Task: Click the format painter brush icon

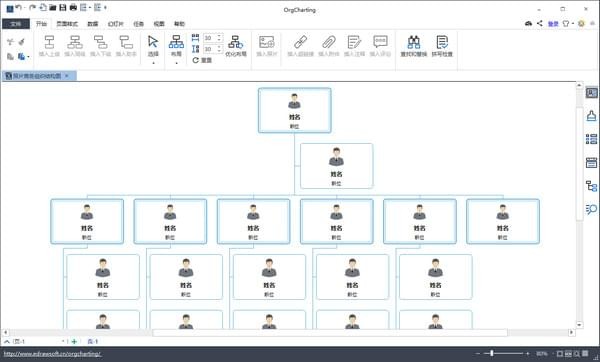Action: (21, 42)
